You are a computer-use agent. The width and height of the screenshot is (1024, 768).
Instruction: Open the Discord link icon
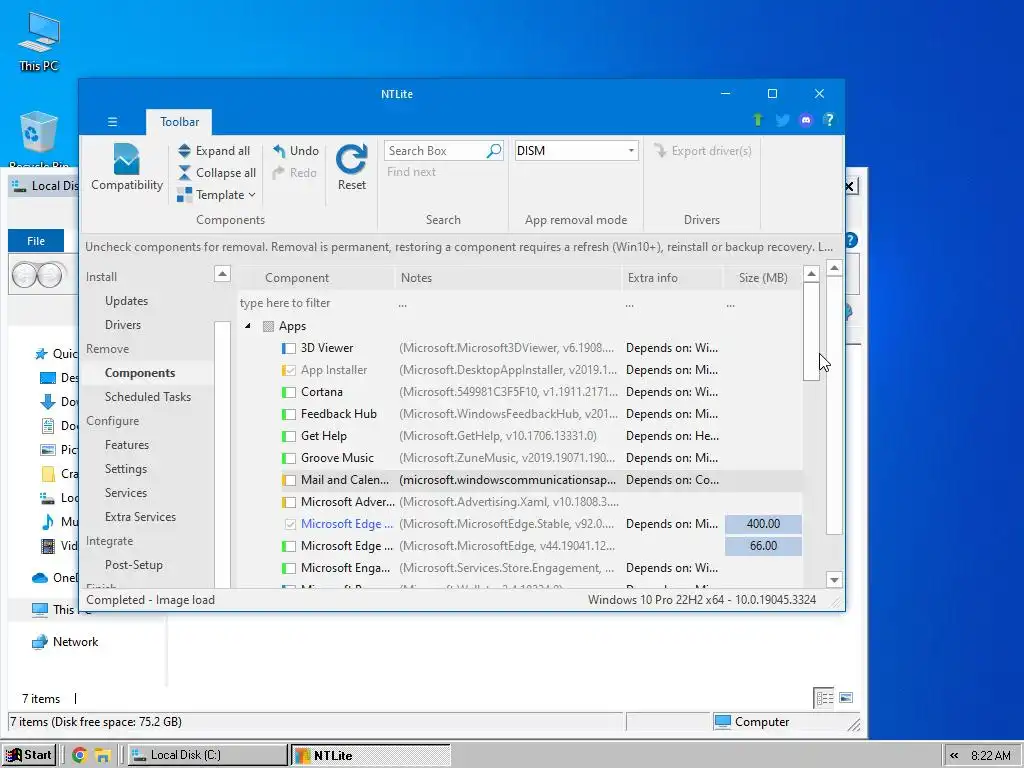(x=806, y=120)
